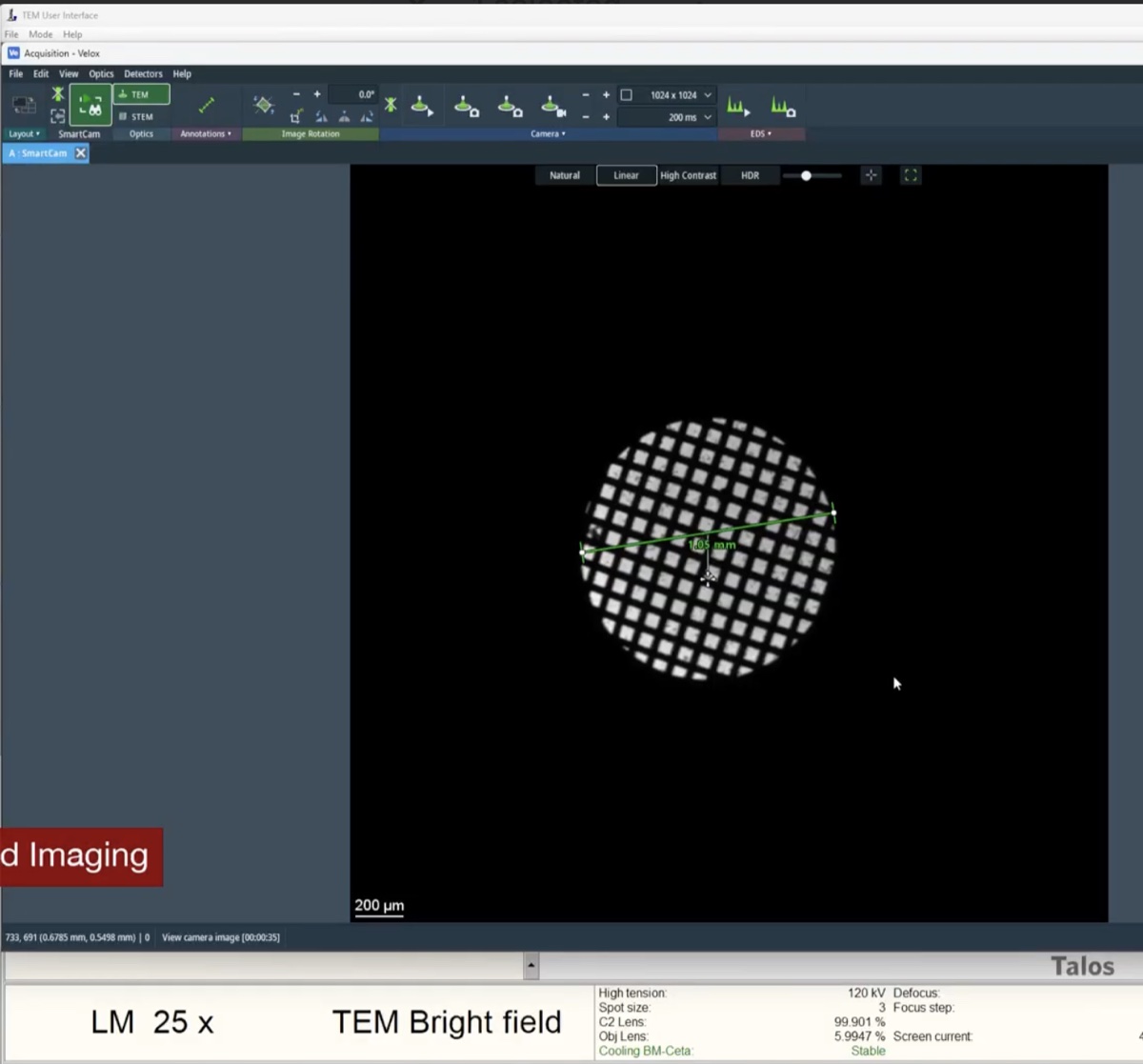Open Velox Detectors menu
1143x1064 pixels.
(x=143, y=73)
